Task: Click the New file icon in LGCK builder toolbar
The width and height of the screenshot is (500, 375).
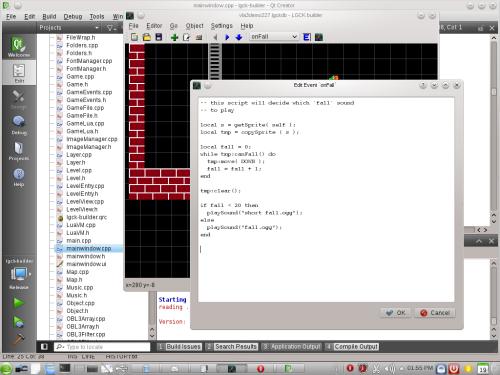Action: click(x=134, y=37)
